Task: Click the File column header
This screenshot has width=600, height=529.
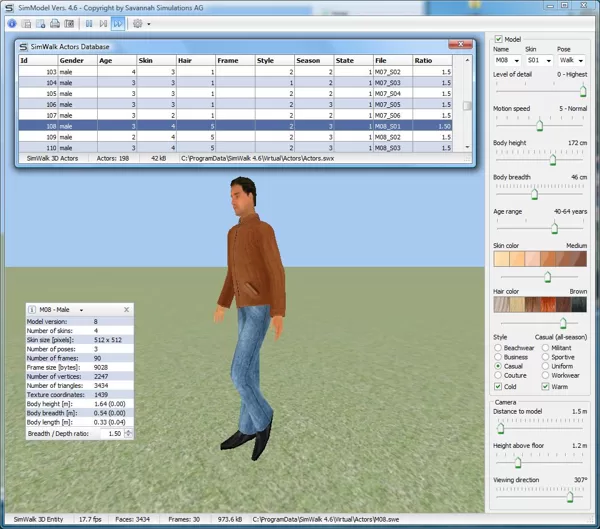Action: (x=393, y=60)
